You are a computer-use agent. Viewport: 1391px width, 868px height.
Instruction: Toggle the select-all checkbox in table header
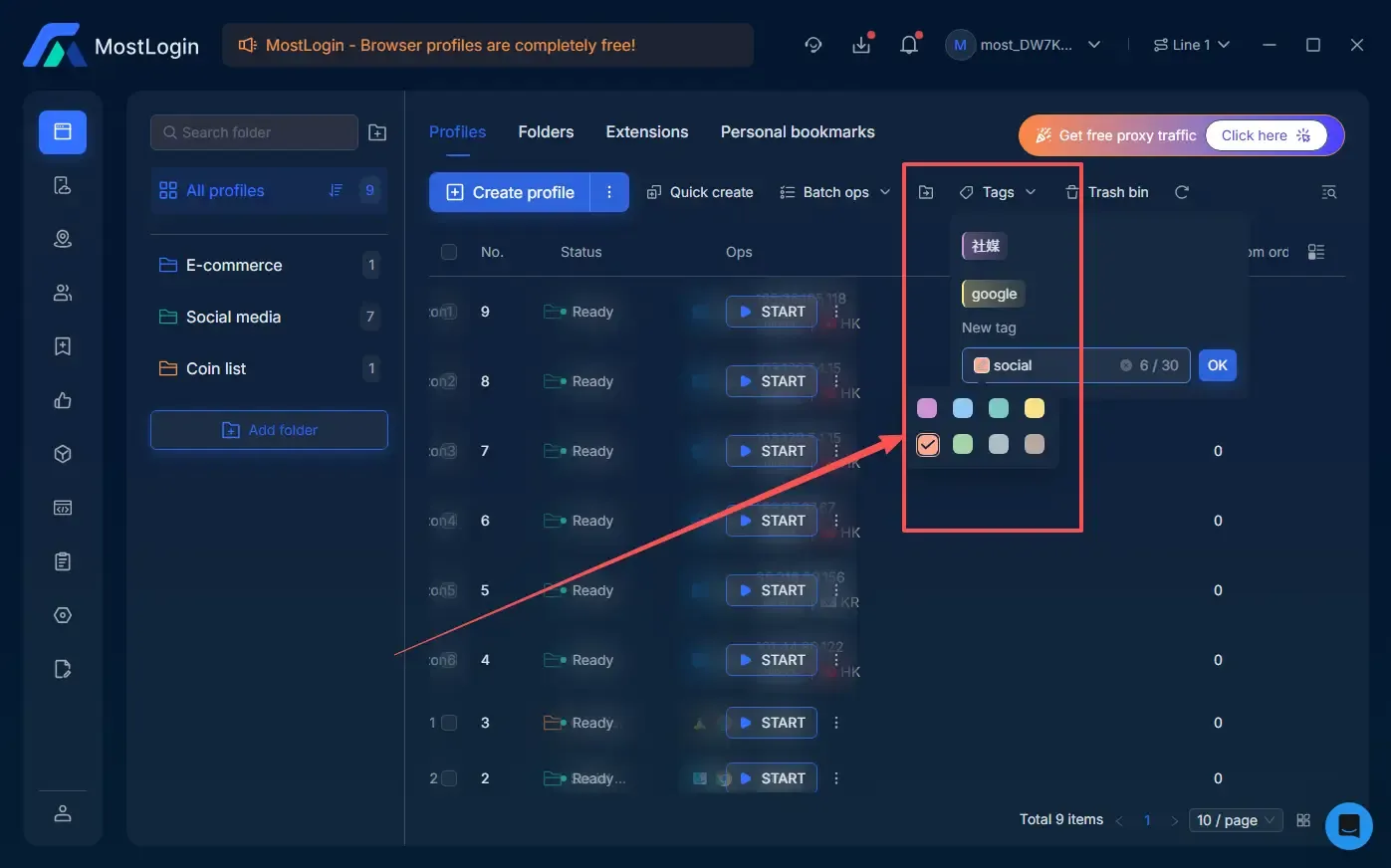(449, 252)
